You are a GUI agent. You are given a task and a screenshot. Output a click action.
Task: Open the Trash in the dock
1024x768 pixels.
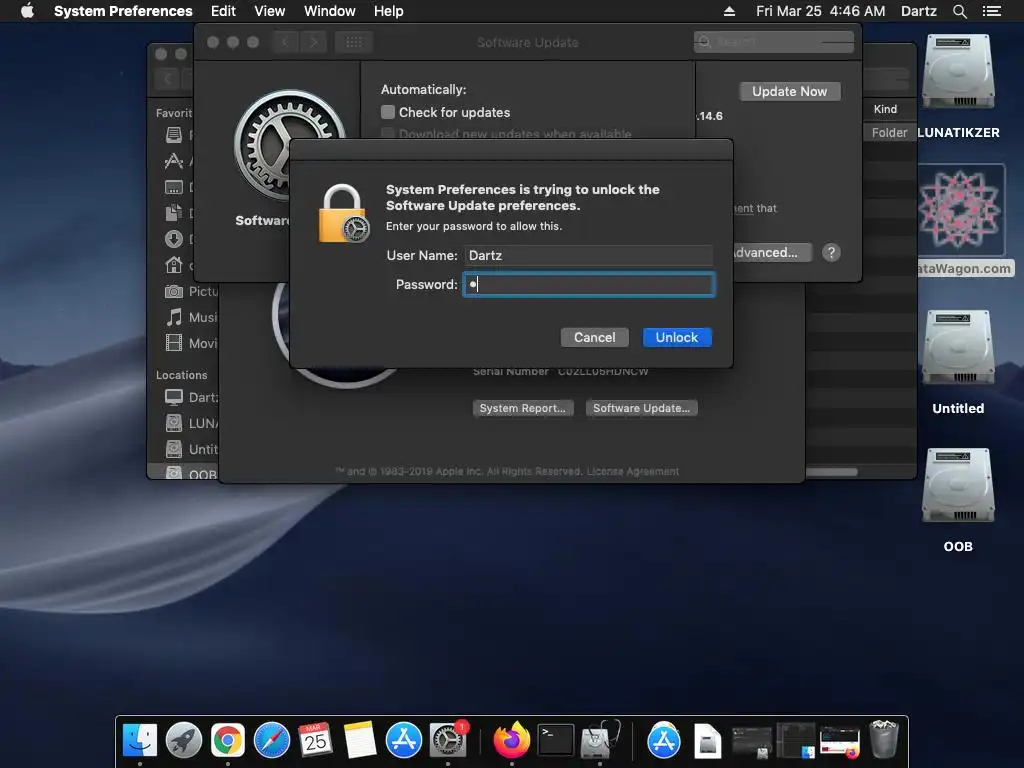click(x=884, y=739)
